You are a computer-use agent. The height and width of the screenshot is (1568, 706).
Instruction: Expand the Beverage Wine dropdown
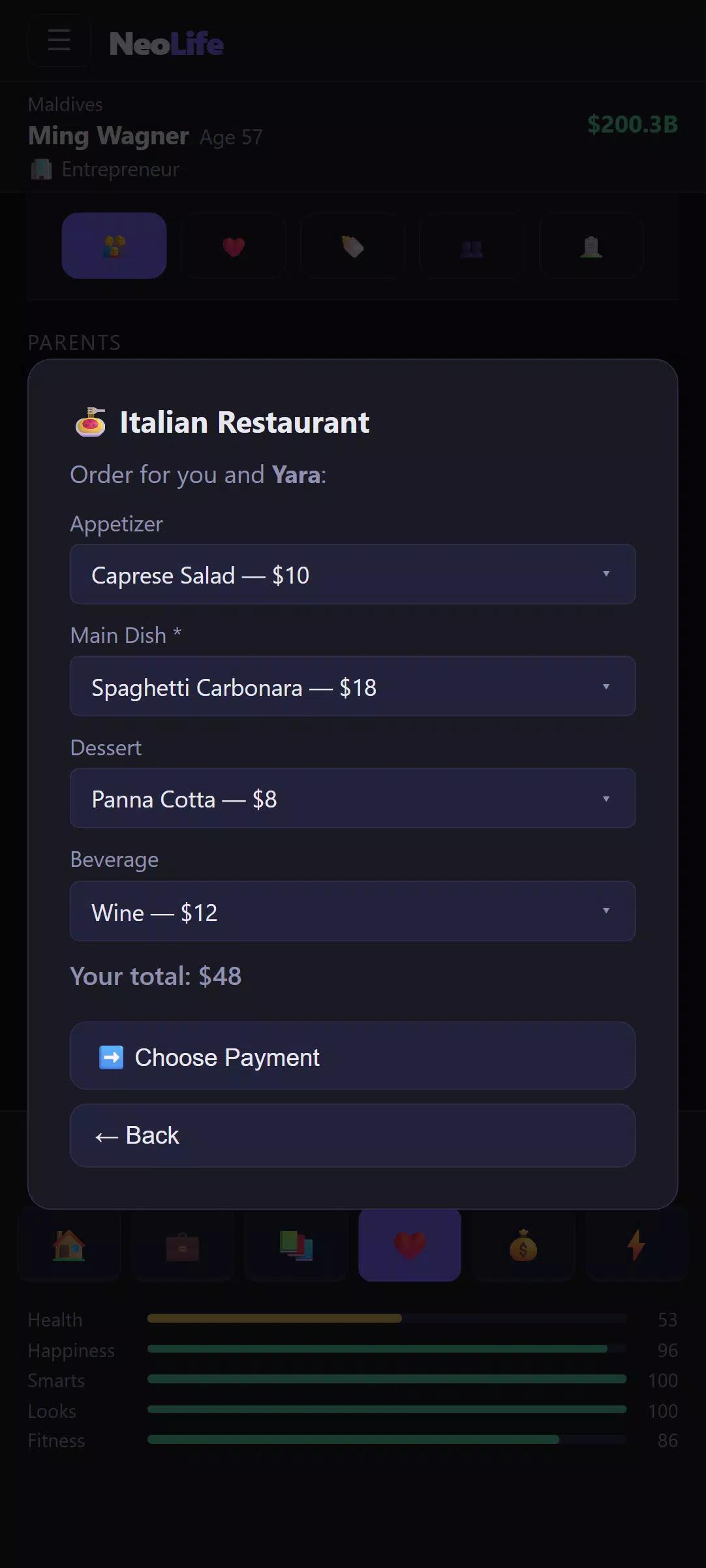point(353,911)
